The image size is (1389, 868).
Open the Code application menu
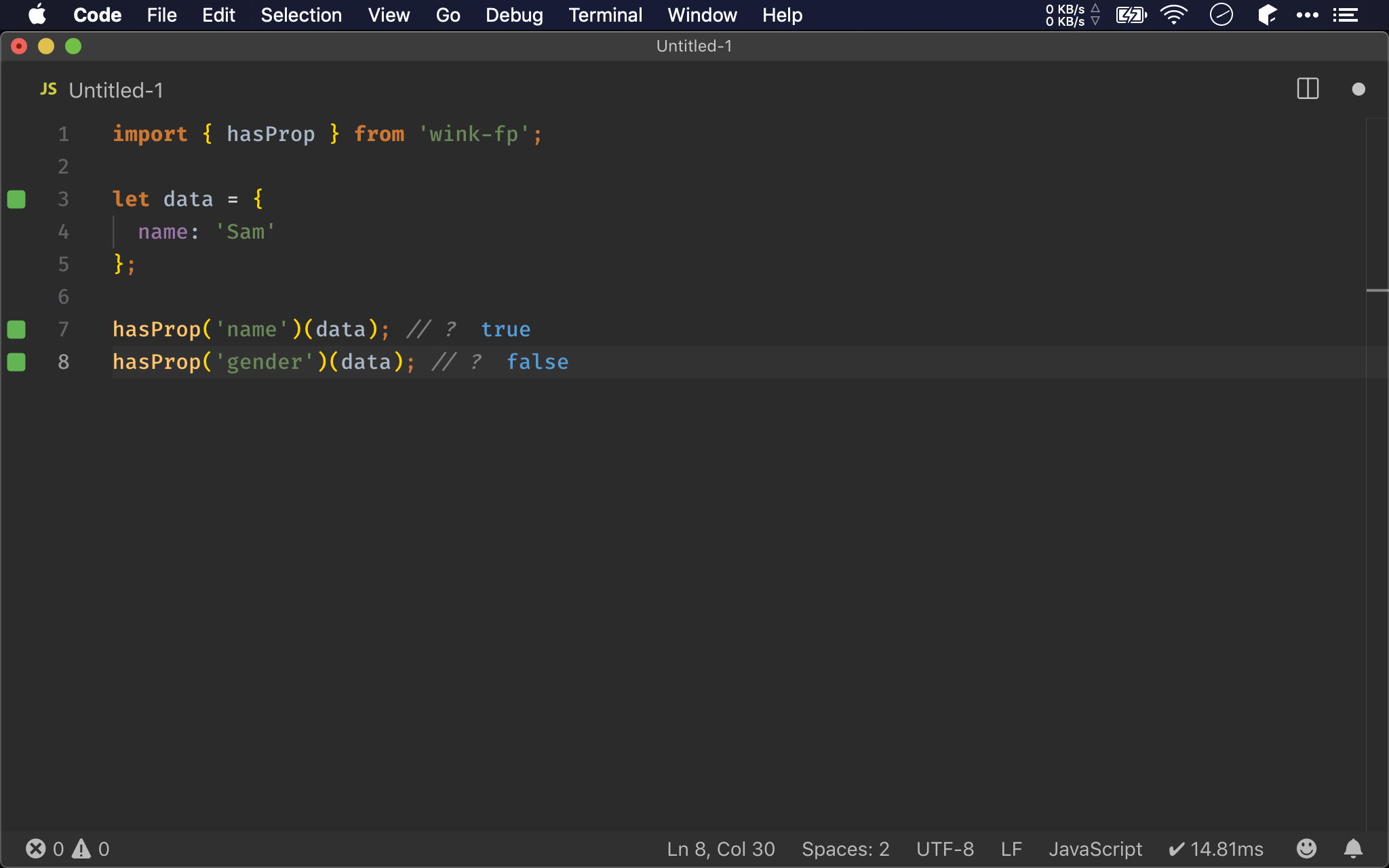(x=97, y=15)
